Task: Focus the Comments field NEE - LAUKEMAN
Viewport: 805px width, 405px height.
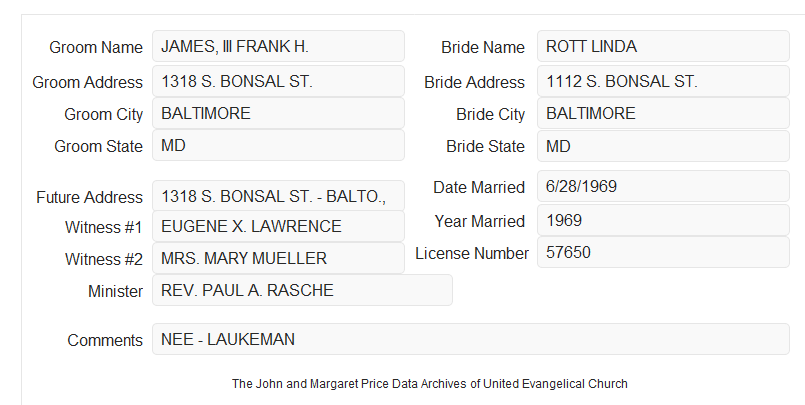Action: (471, 339)
